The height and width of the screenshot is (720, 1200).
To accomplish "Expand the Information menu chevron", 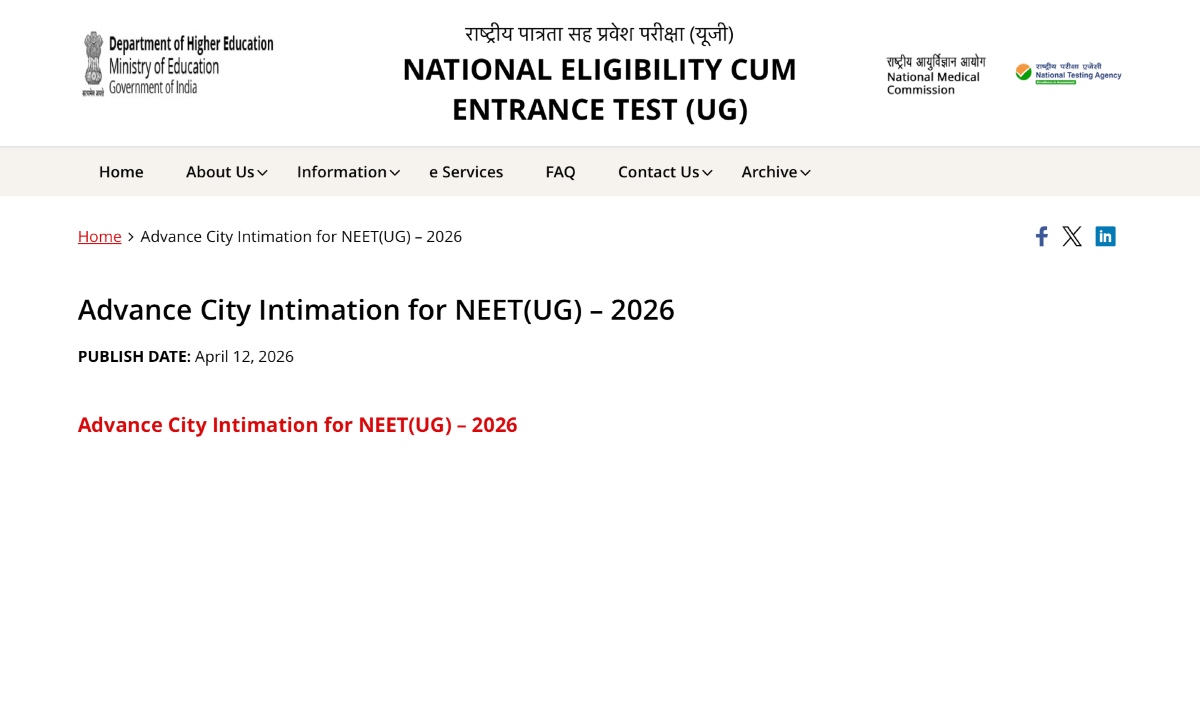I will point(395,173).
